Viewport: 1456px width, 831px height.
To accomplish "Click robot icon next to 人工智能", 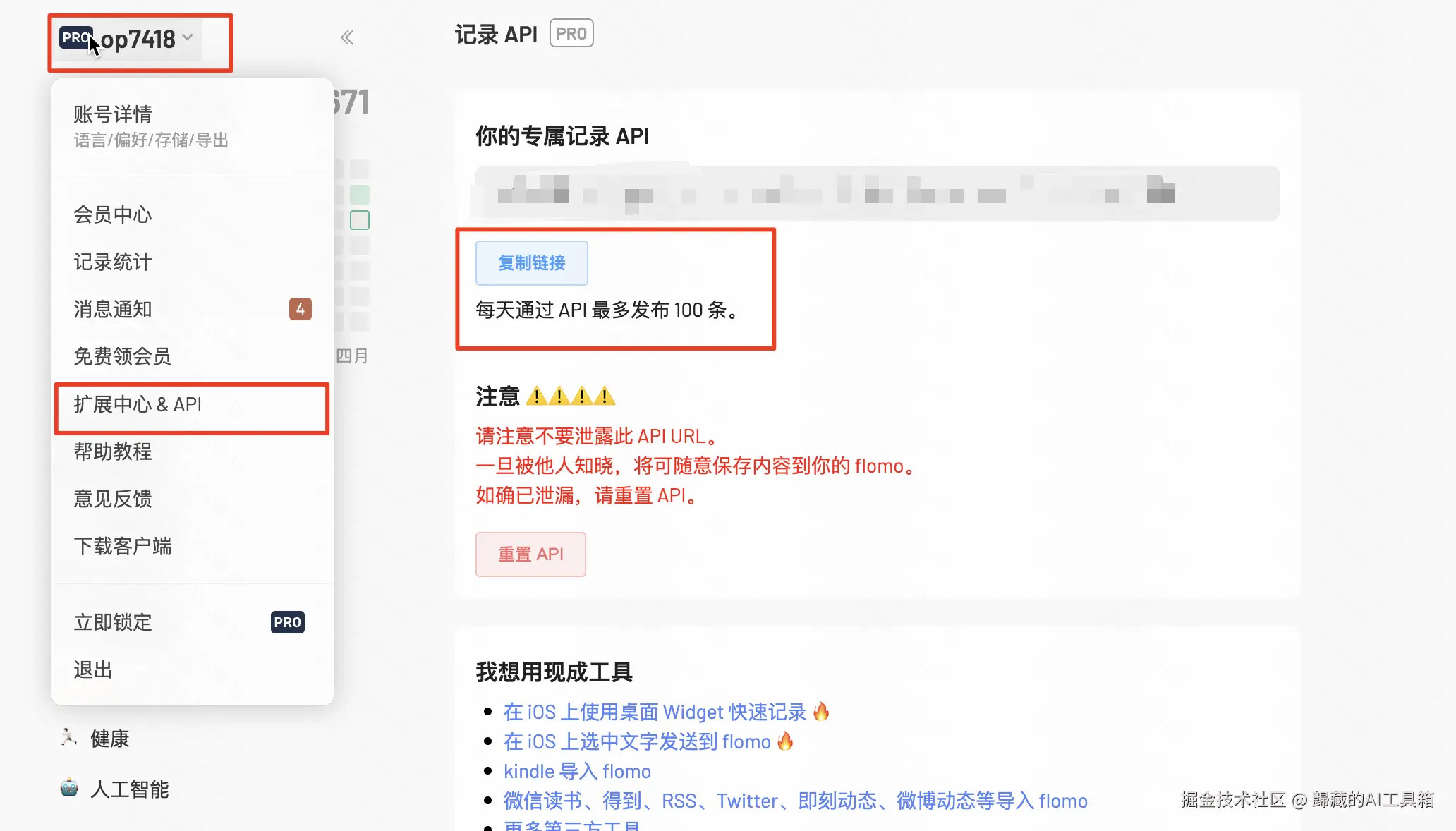I will click(69, 788).
